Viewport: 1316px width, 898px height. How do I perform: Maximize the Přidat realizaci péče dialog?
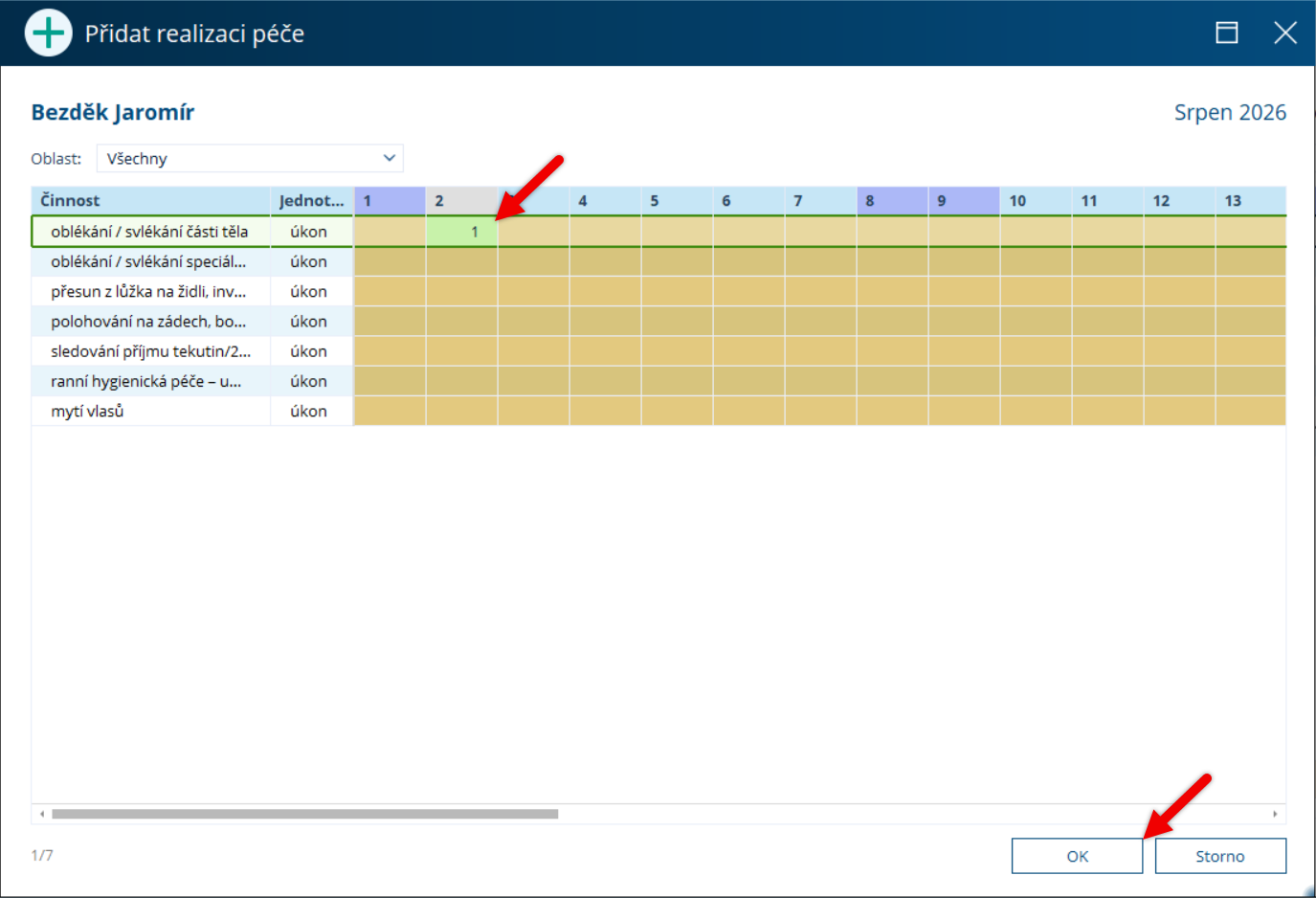1226,33
